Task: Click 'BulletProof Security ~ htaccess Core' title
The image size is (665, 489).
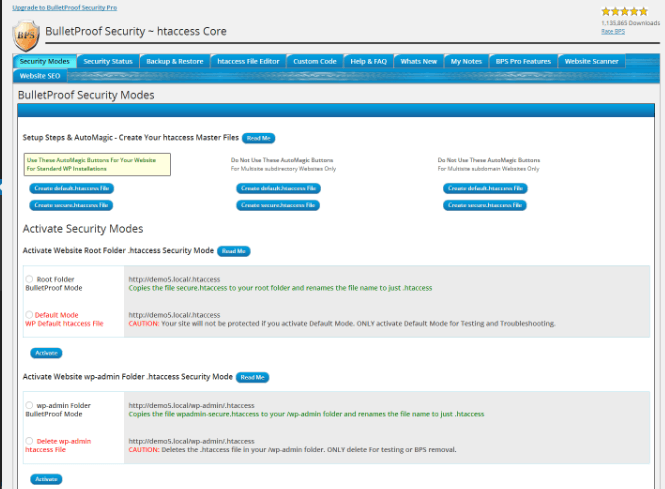Action: pyautogui.click(x=136, y=31)
